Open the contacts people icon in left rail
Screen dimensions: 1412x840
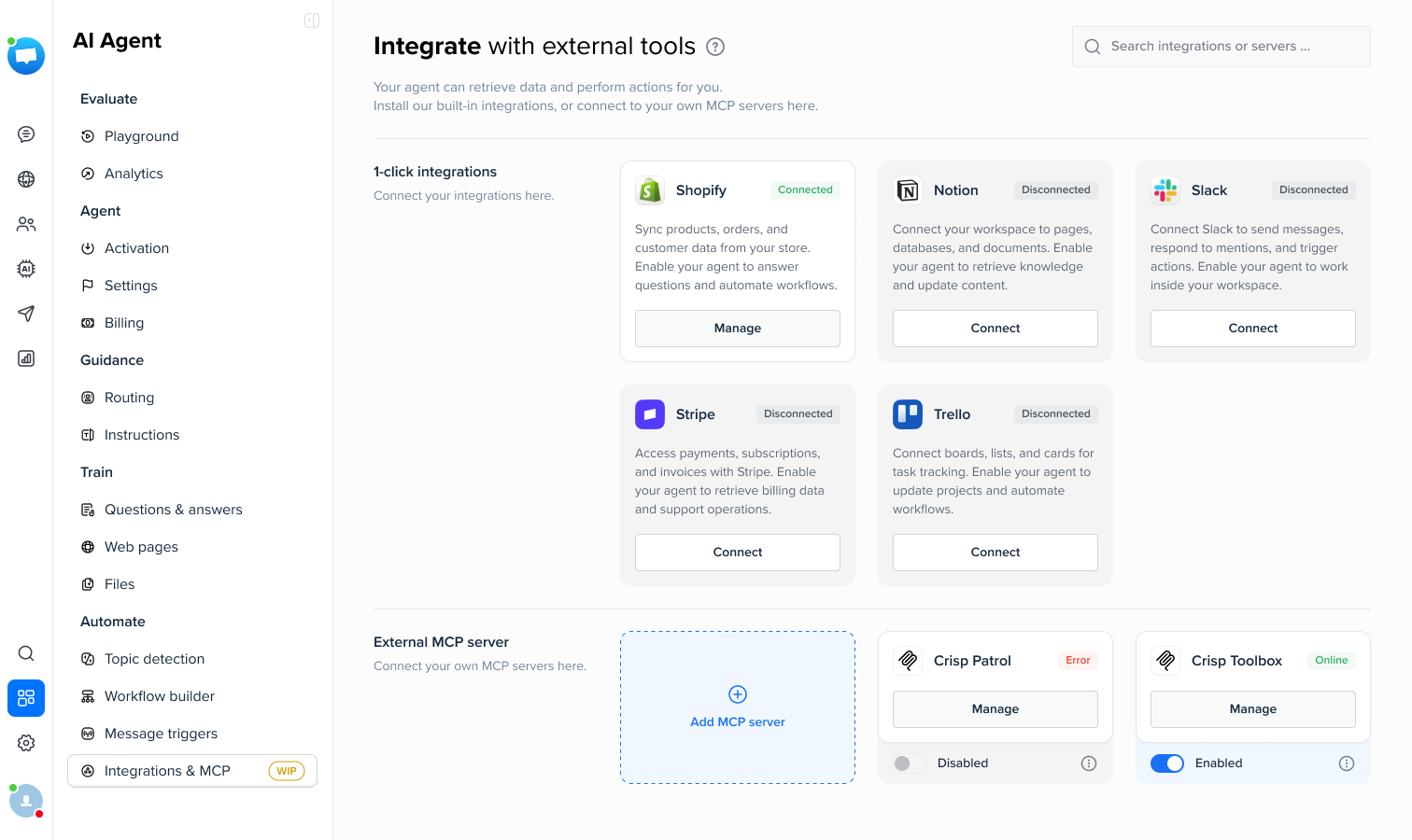point(26,224)
